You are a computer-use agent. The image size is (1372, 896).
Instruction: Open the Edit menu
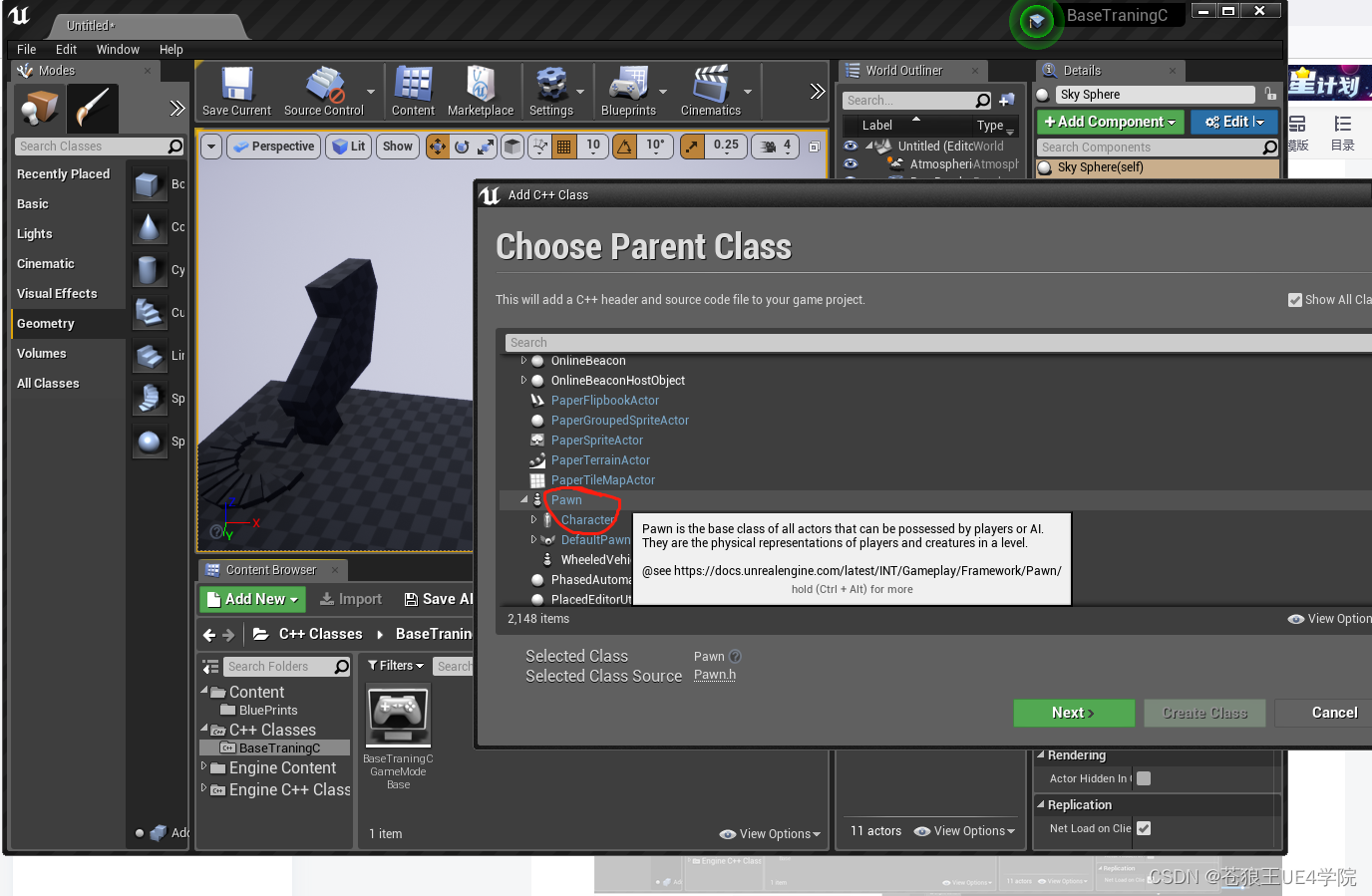[67, 50]
